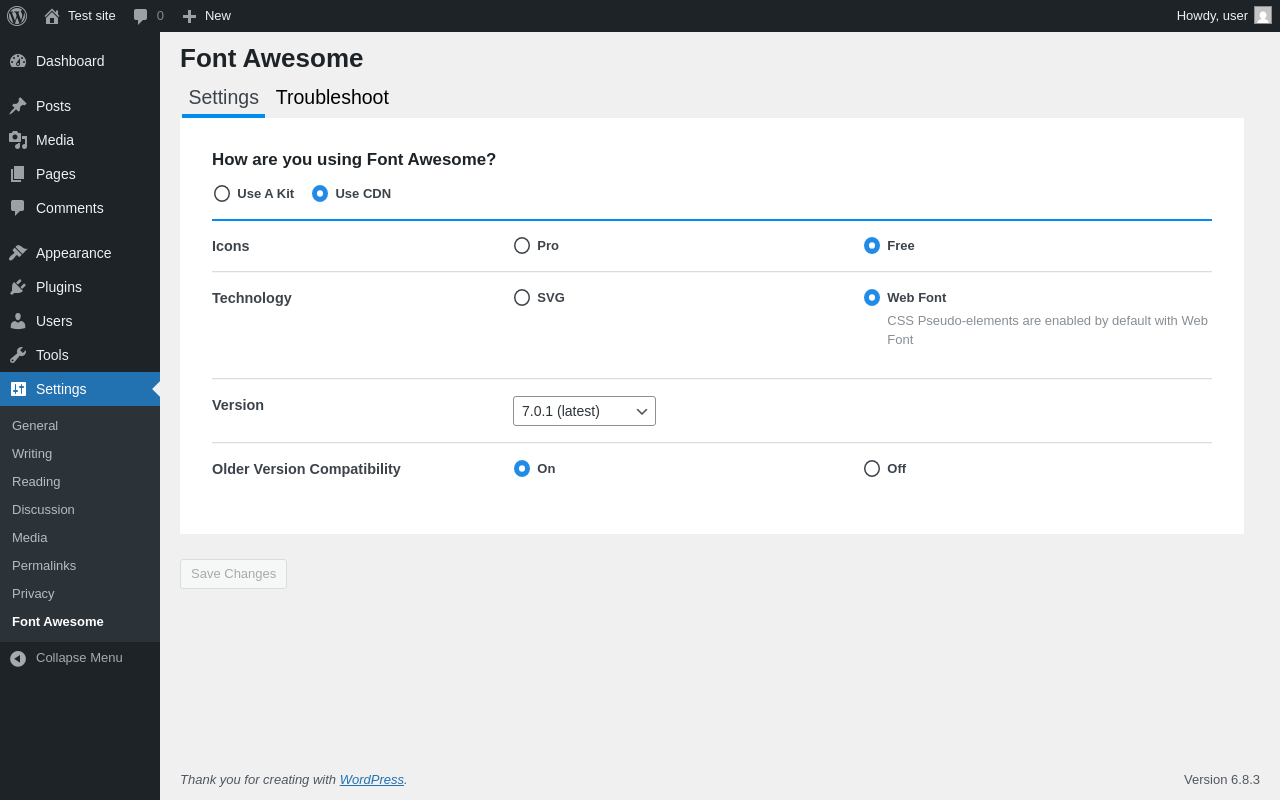This screenshot has width=1280, height=800.
Task: Select the Use A Kit radio button
Action: (222, 194)
